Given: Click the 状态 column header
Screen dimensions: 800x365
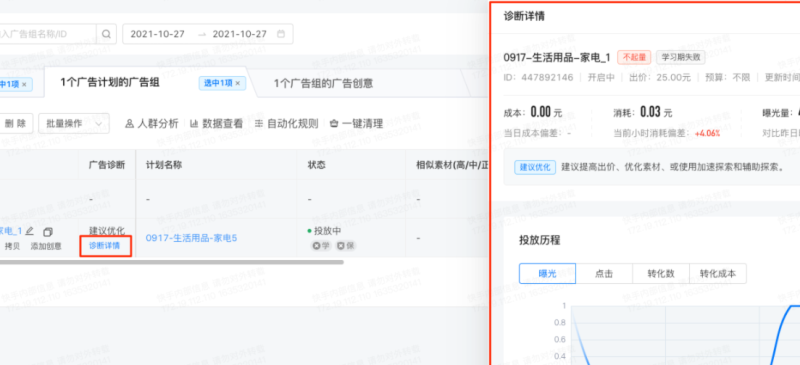Looking at the screenshot, I should [x=316, y=165].
